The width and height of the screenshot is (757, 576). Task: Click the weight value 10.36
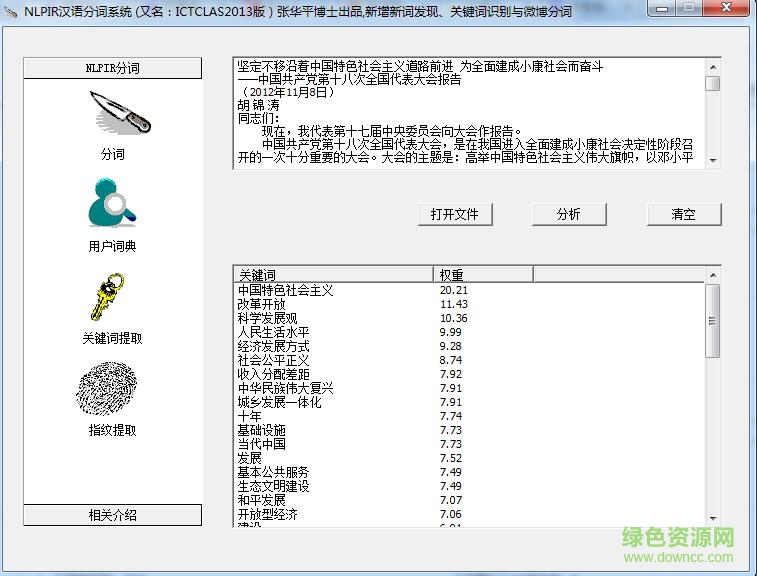[x=454, y=318]
